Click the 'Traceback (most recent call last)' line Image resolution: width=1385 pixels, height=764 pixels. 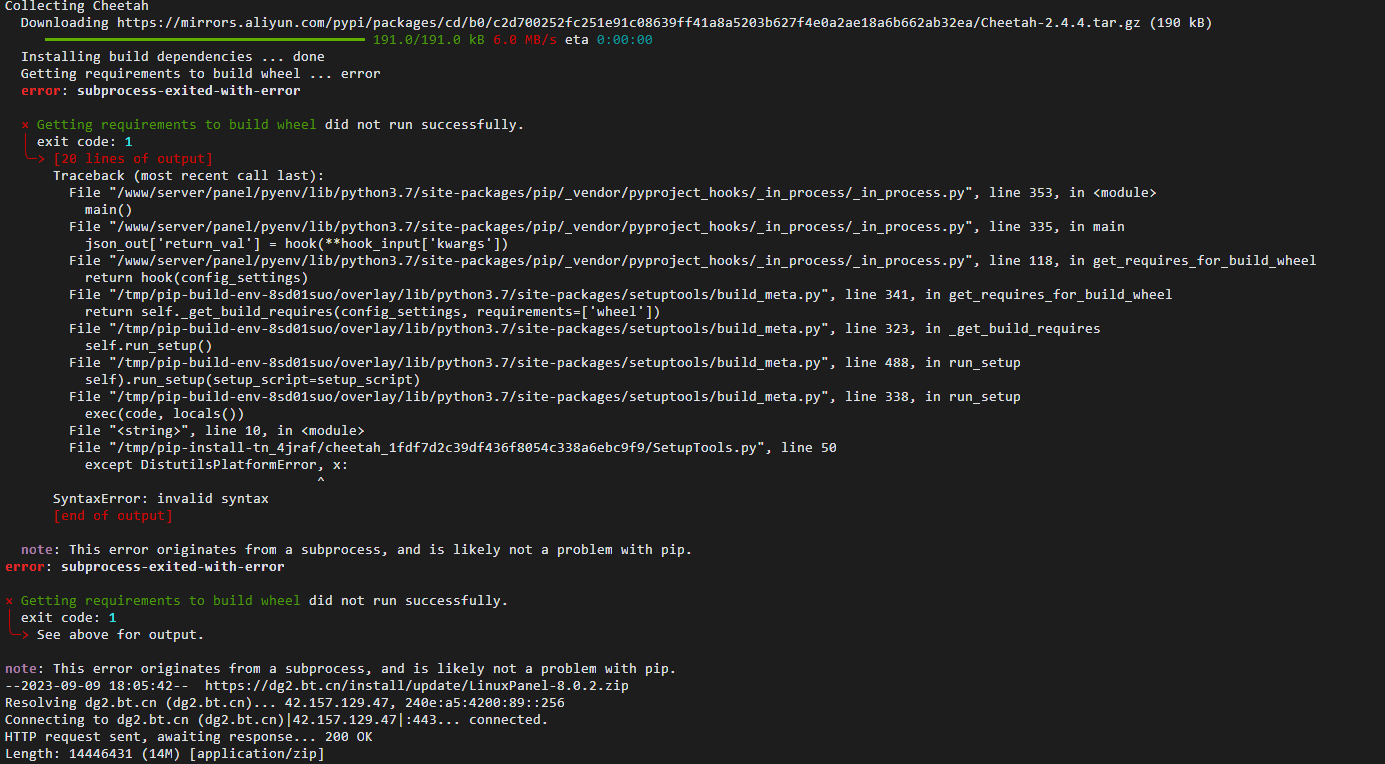(189, 176)
